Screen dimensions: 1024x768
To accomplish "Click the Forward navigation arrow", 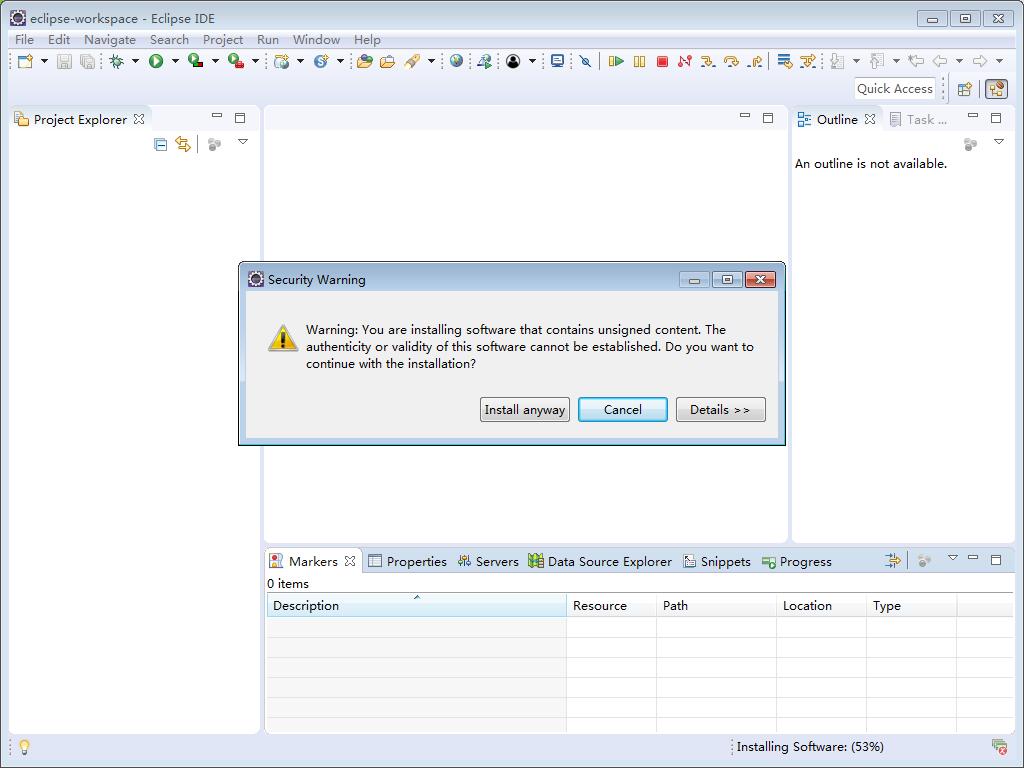I will click(980, 61).
